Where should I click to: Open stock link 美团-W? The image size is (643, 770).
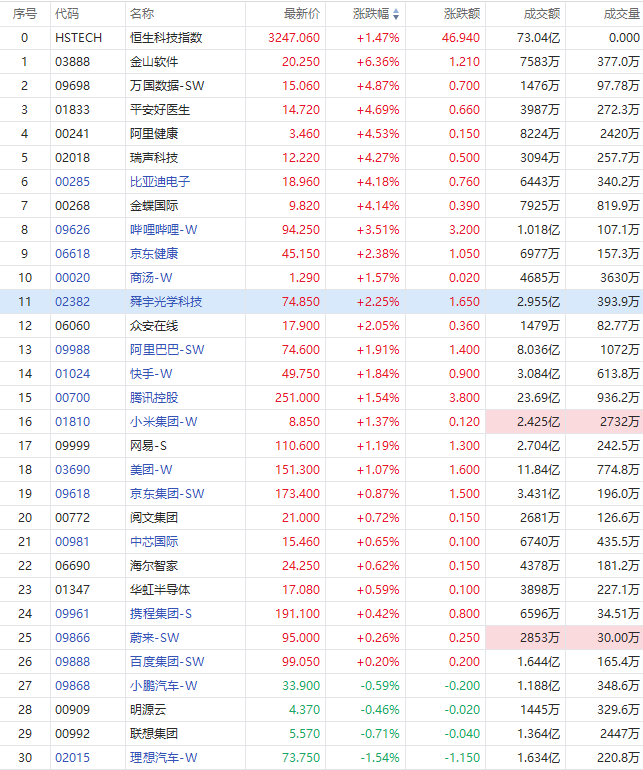[x=151, y=470]
